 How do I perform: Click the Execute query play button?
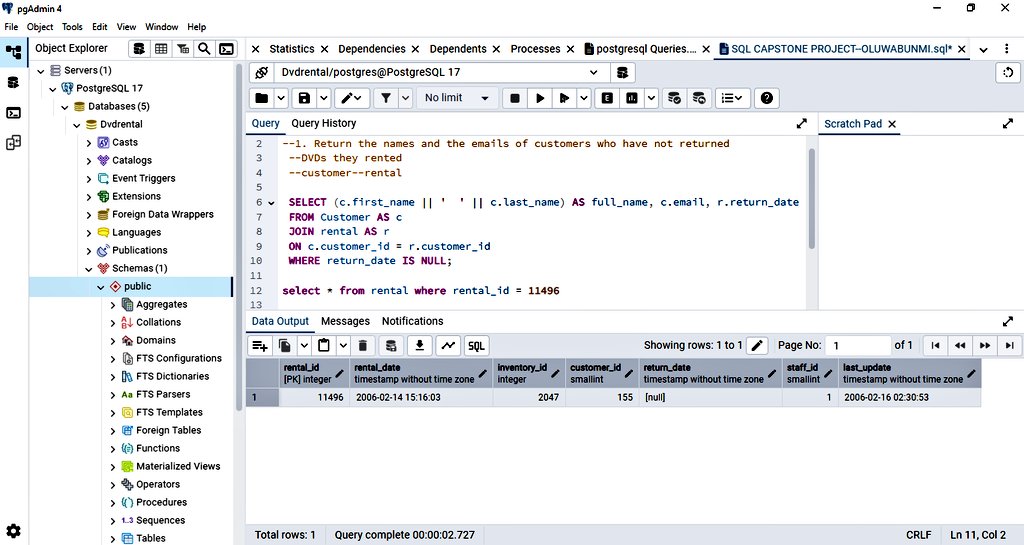pyautogui.click(x=540, y=98)
